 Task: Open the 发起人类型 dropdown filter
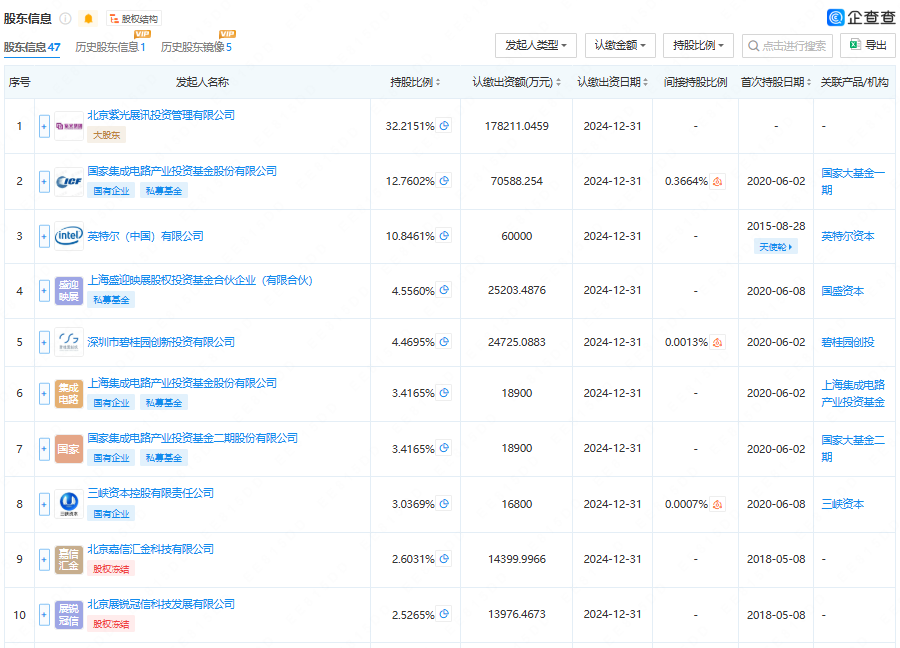536,45
